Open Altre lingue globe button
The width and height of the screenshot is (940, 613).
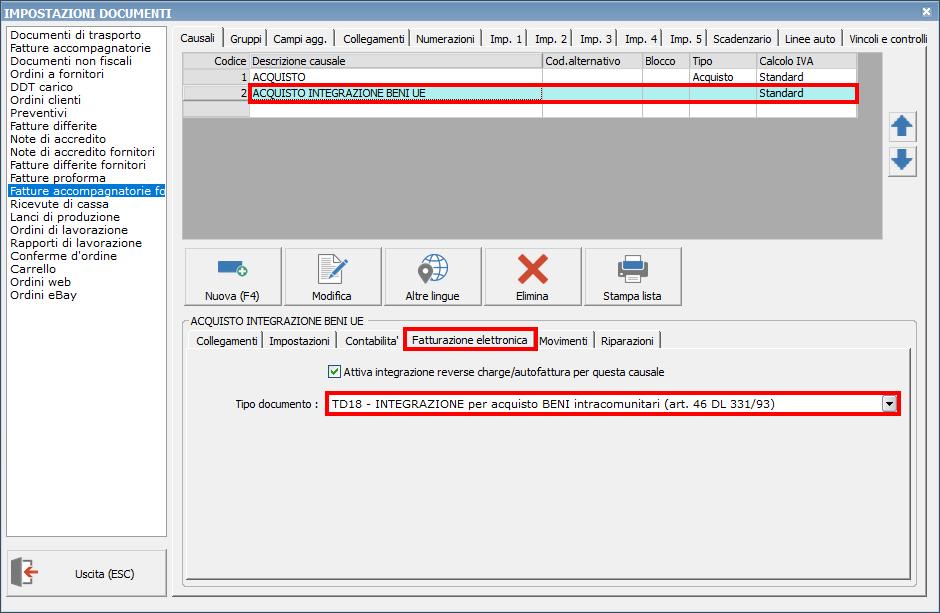432,276
